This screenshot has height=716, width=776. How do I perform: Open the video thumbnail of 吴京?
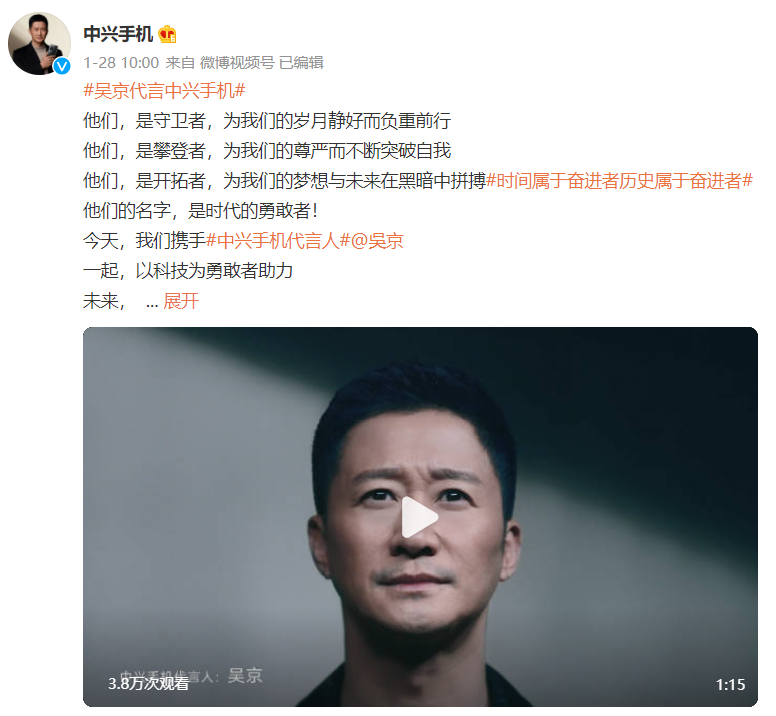click(420, 517)
